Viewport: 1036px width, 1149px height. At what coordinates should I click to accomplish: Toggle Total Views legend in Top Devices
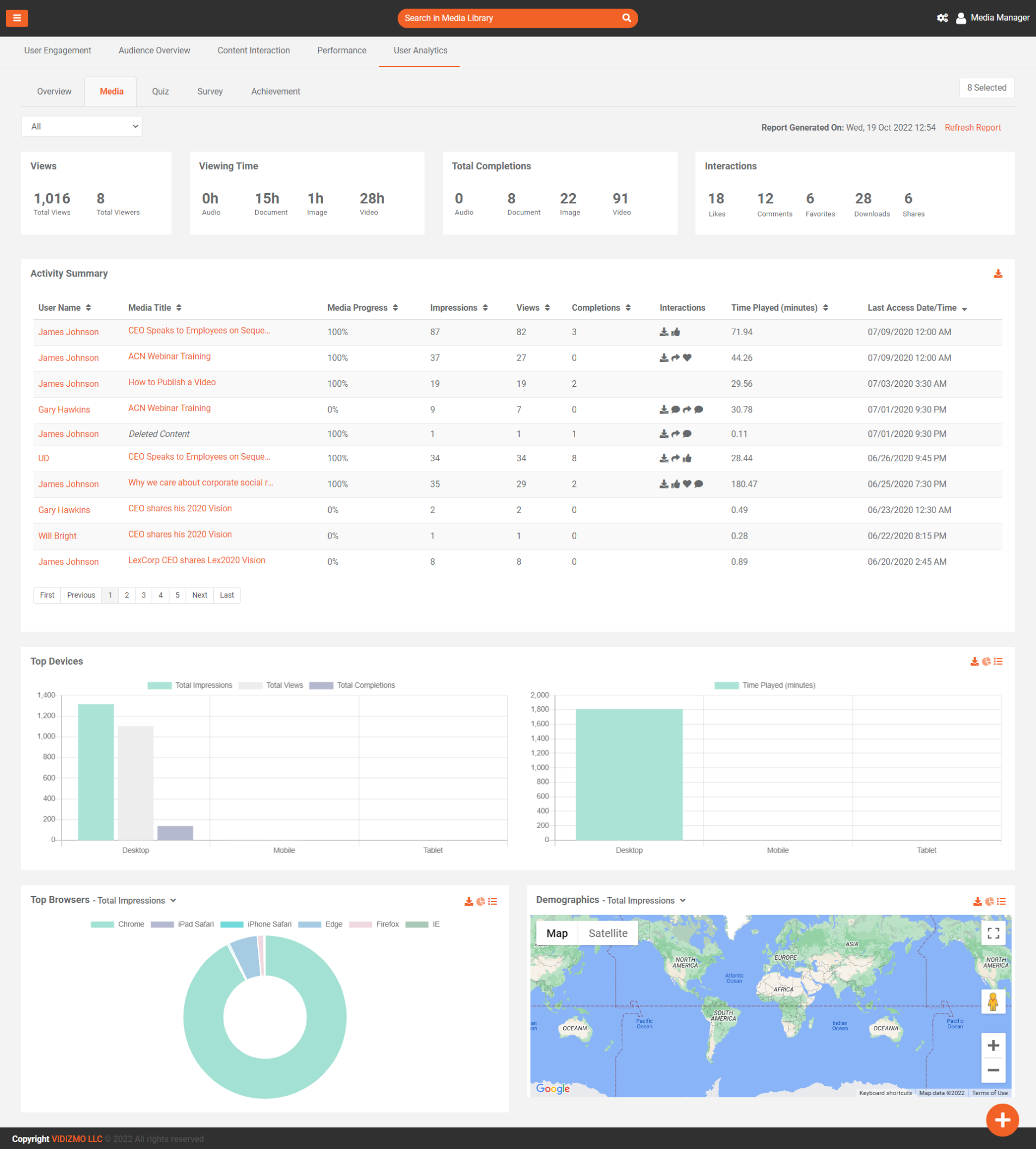coord(271,685)
